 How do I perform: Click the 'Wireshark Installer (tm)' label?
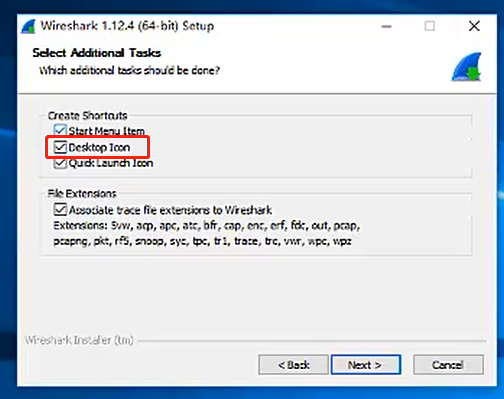point(79,340)
